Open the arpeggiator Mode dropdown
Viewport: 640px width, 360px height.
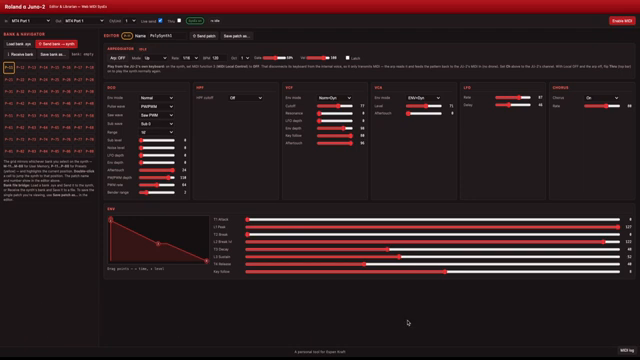(155, 58)
